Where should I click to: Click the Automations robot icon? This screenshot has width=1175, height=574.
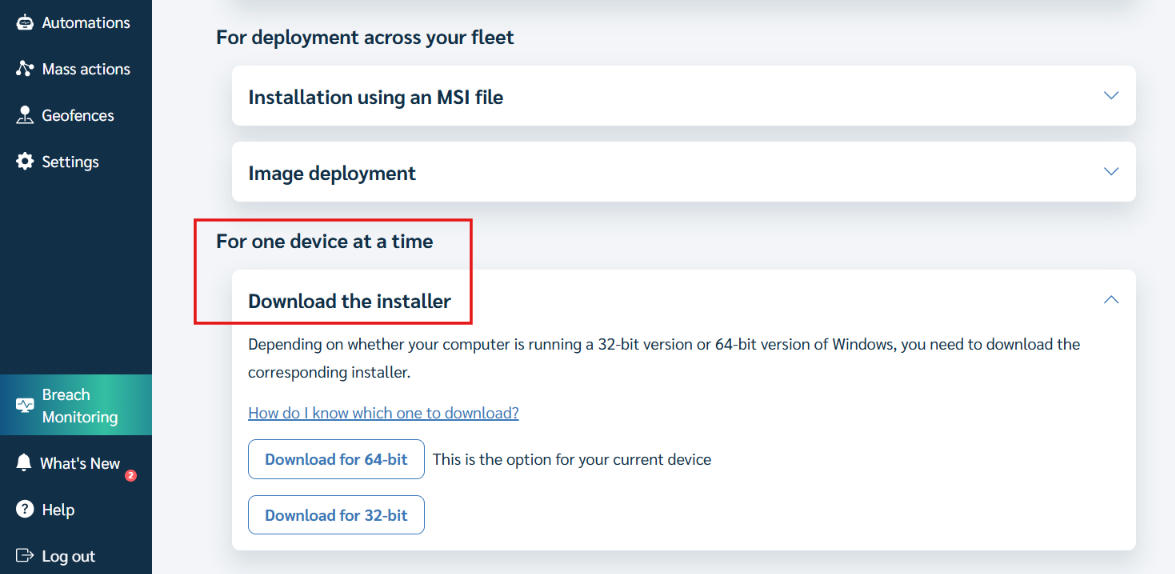[x=25, y=23]
